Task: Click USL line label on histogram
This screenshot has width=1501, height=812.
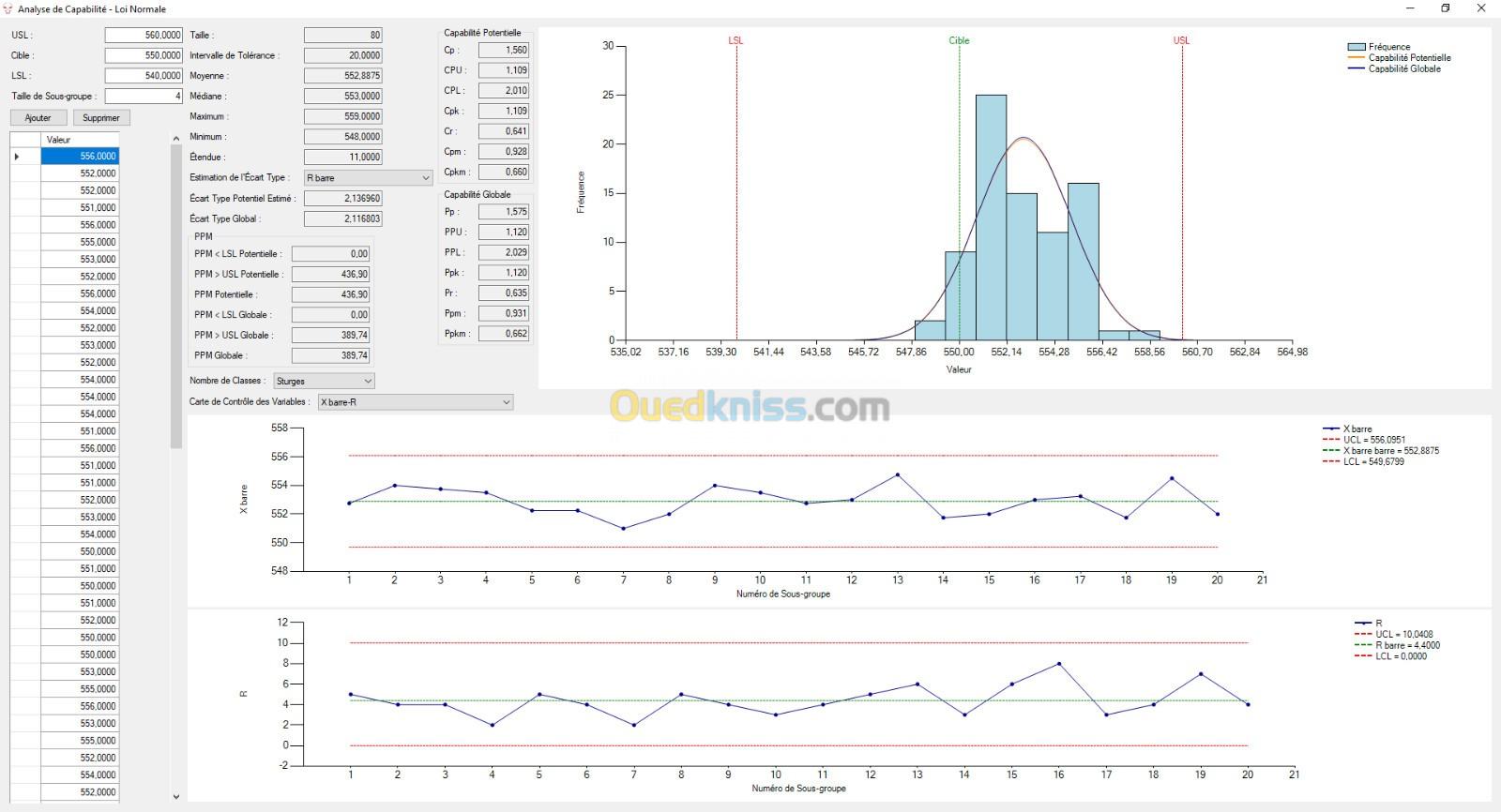Action: coord(1181,40)
